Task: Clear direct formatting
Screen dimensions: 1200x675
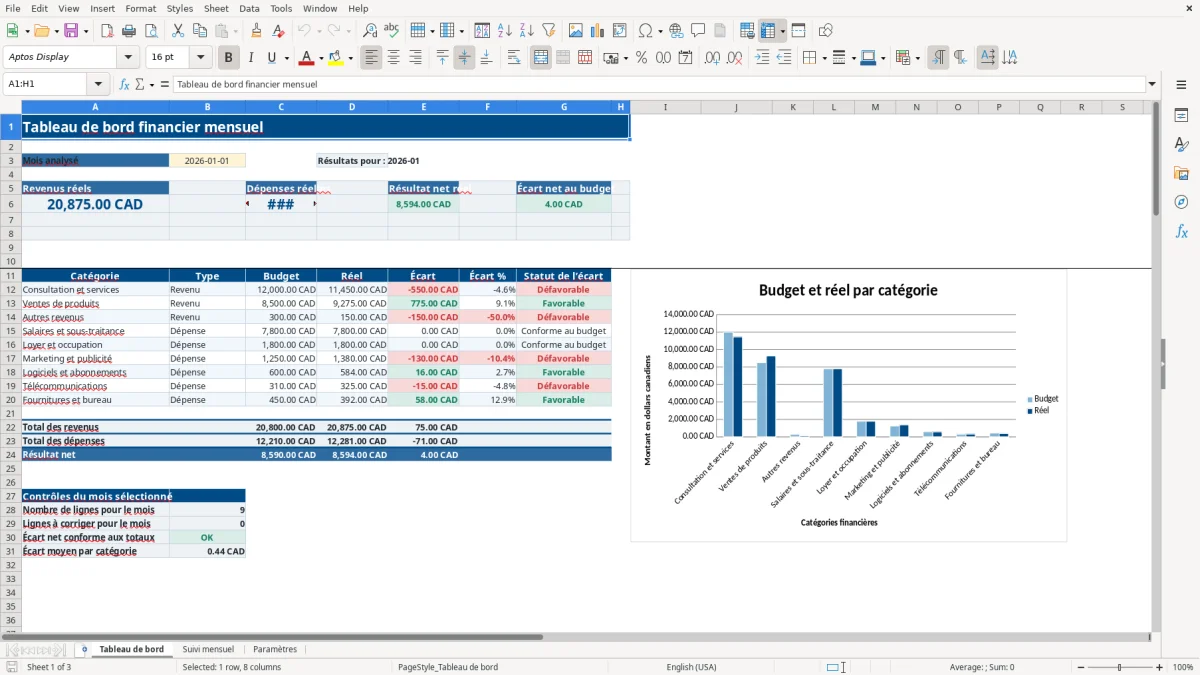Action: click(279, 31)
